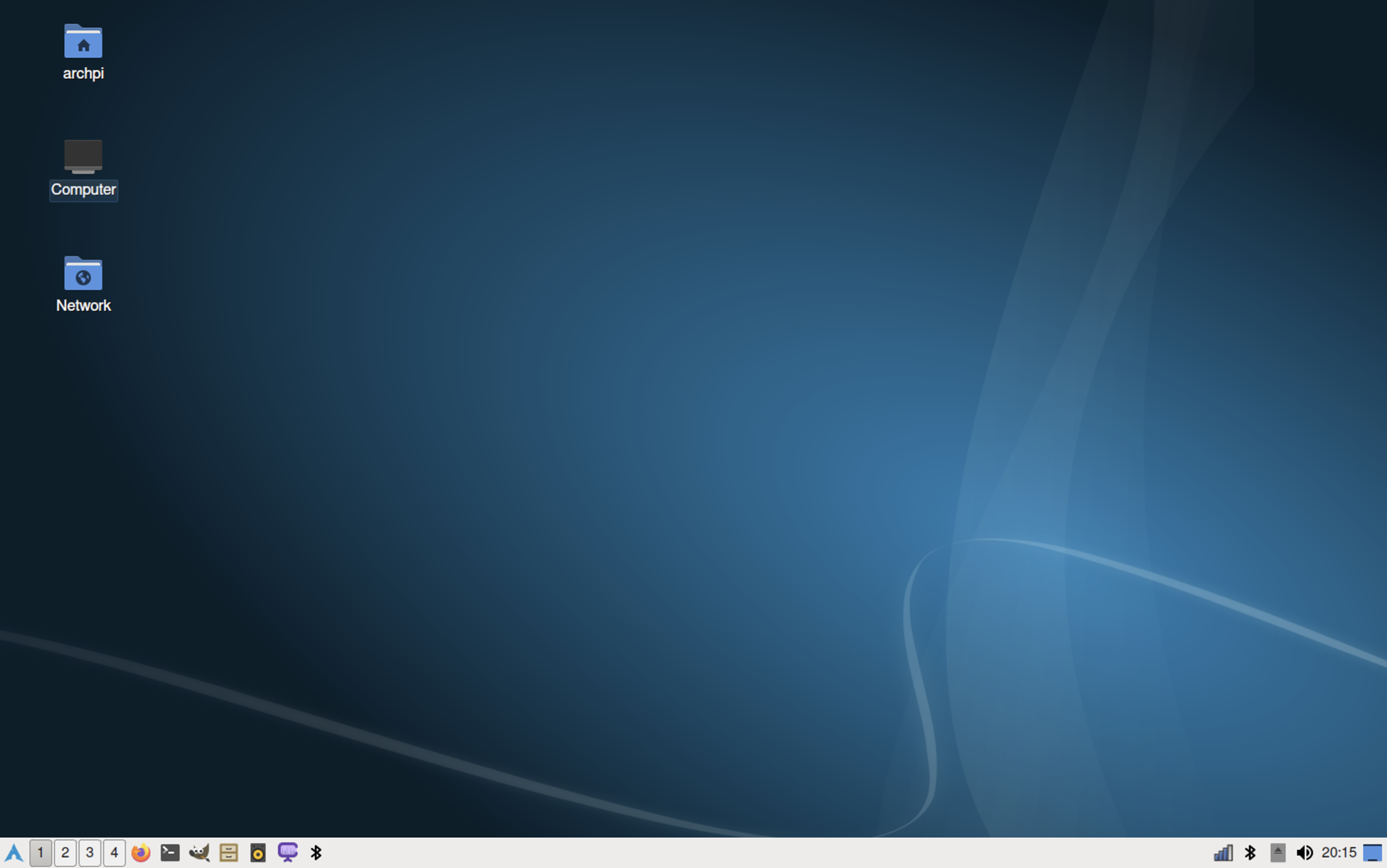
Task: Adjust volume via the speaker tray icon
Action: tap(1305, 852)
